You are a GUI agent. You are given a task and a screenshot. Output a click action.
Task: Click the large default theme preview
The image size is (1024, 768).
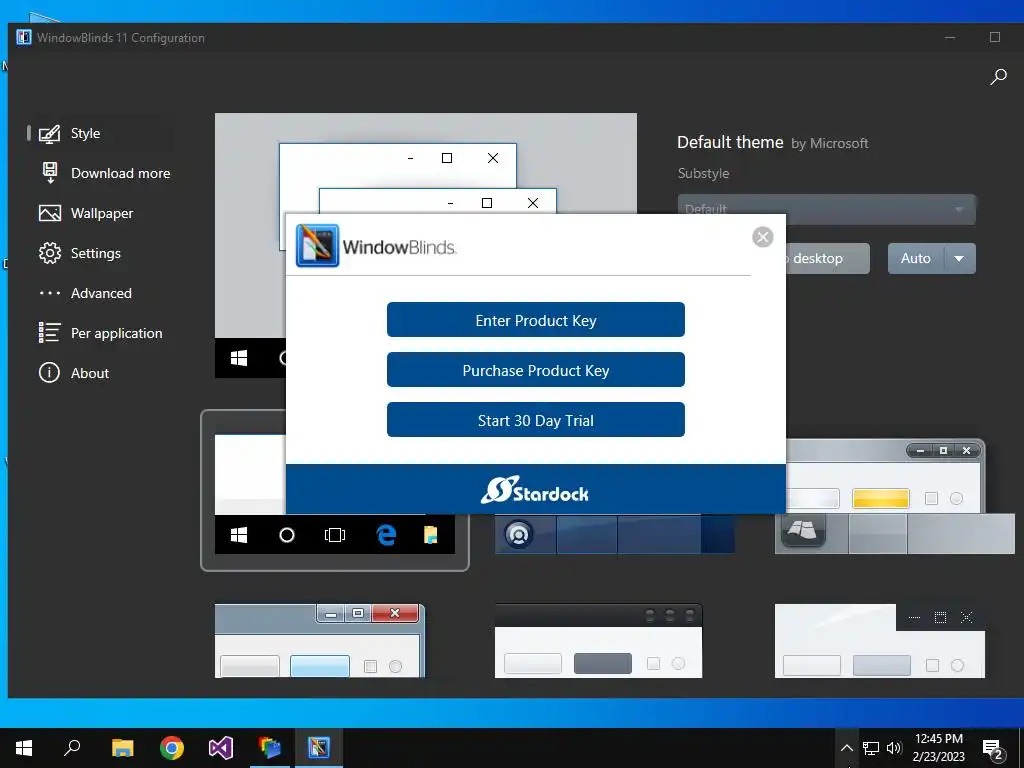coord(425,163)
